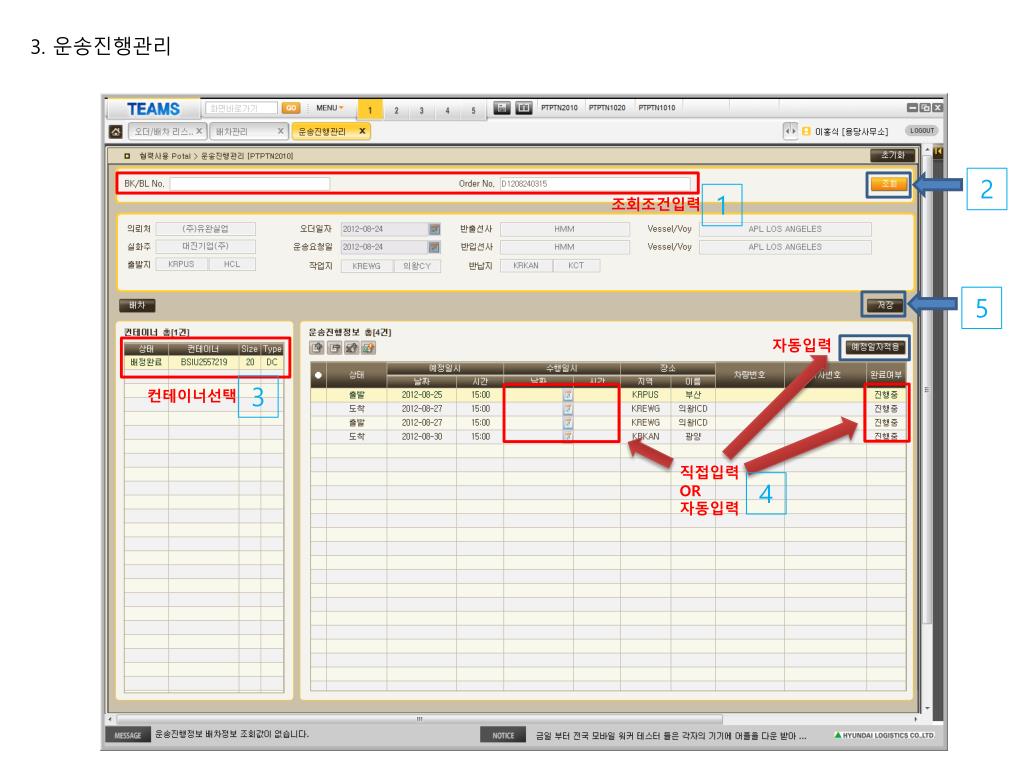Close the 운송진행관리 tab

point(362,131)
